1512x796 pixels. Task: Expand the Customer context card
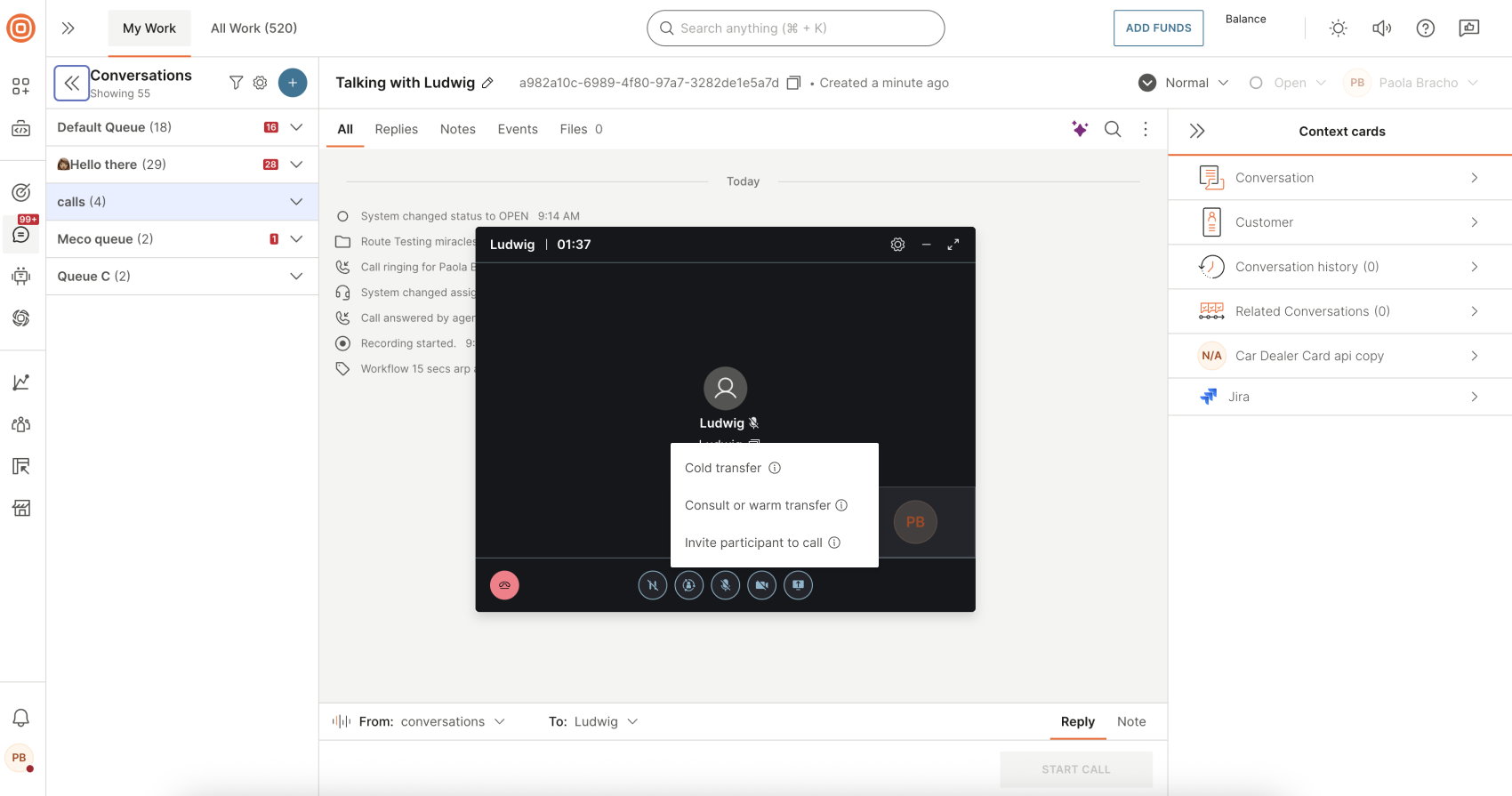pos(1339,222)
